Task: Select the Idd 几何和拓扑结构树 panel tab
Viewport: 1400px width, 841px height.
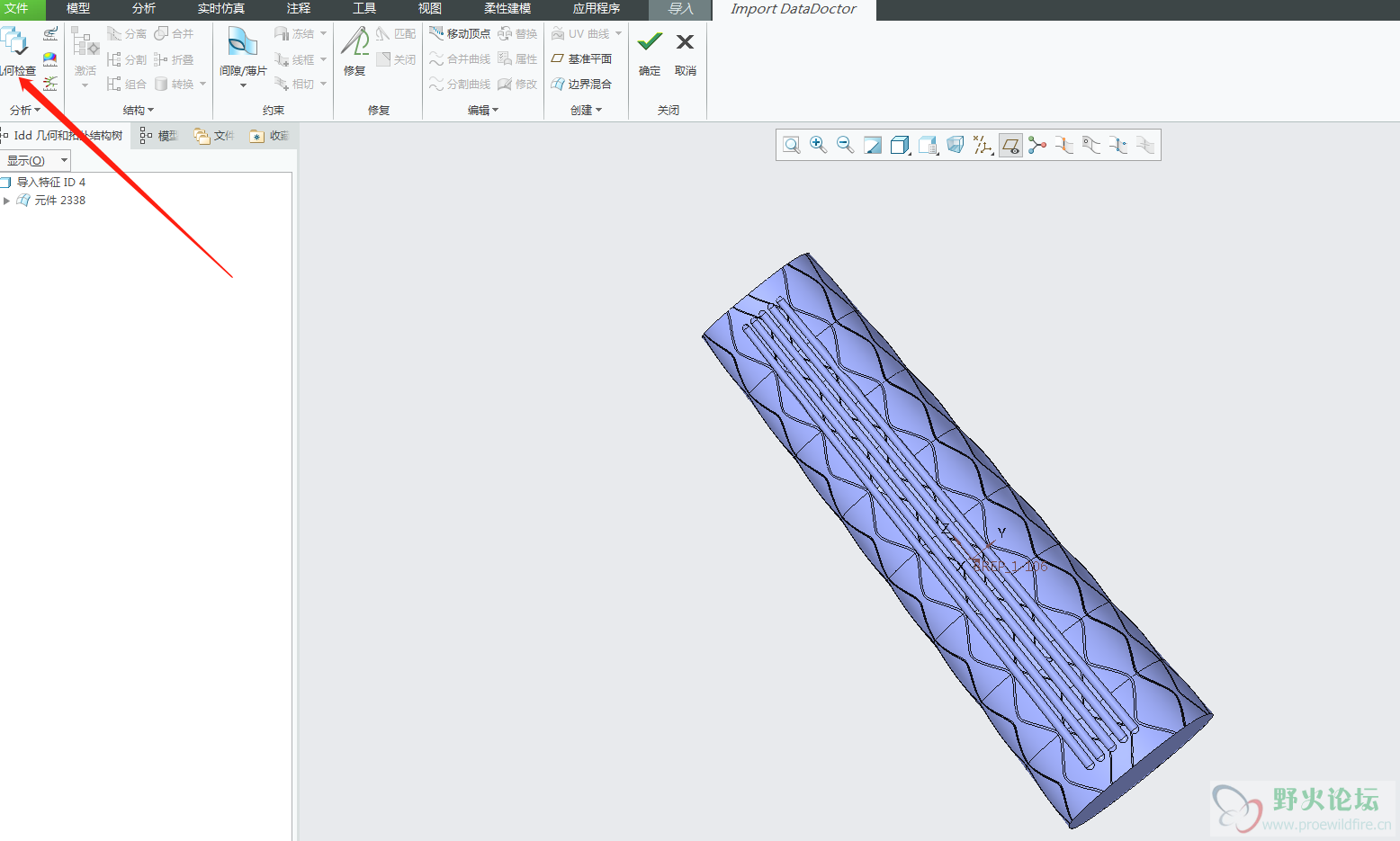Action: coord(63,136)
